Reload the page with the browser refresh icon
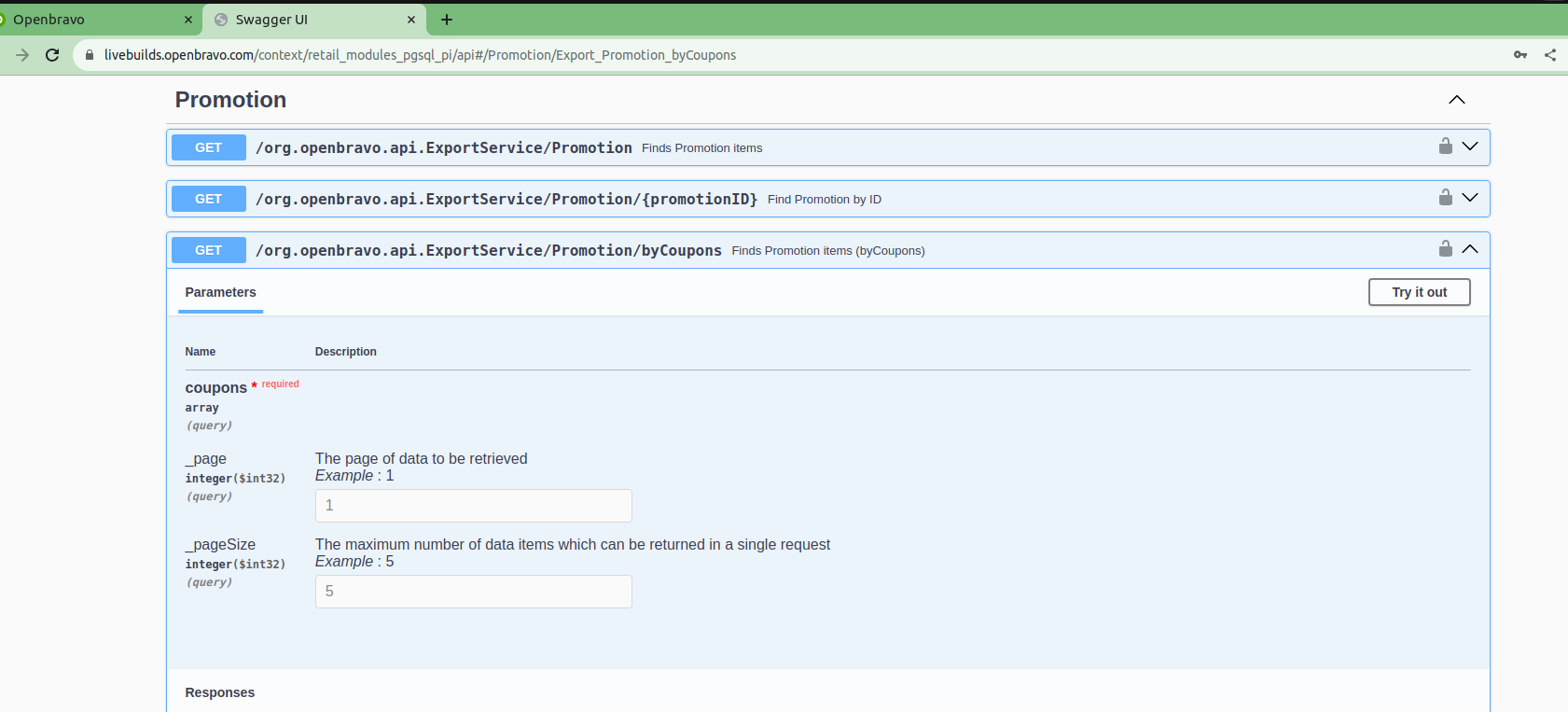 [52, 55]
